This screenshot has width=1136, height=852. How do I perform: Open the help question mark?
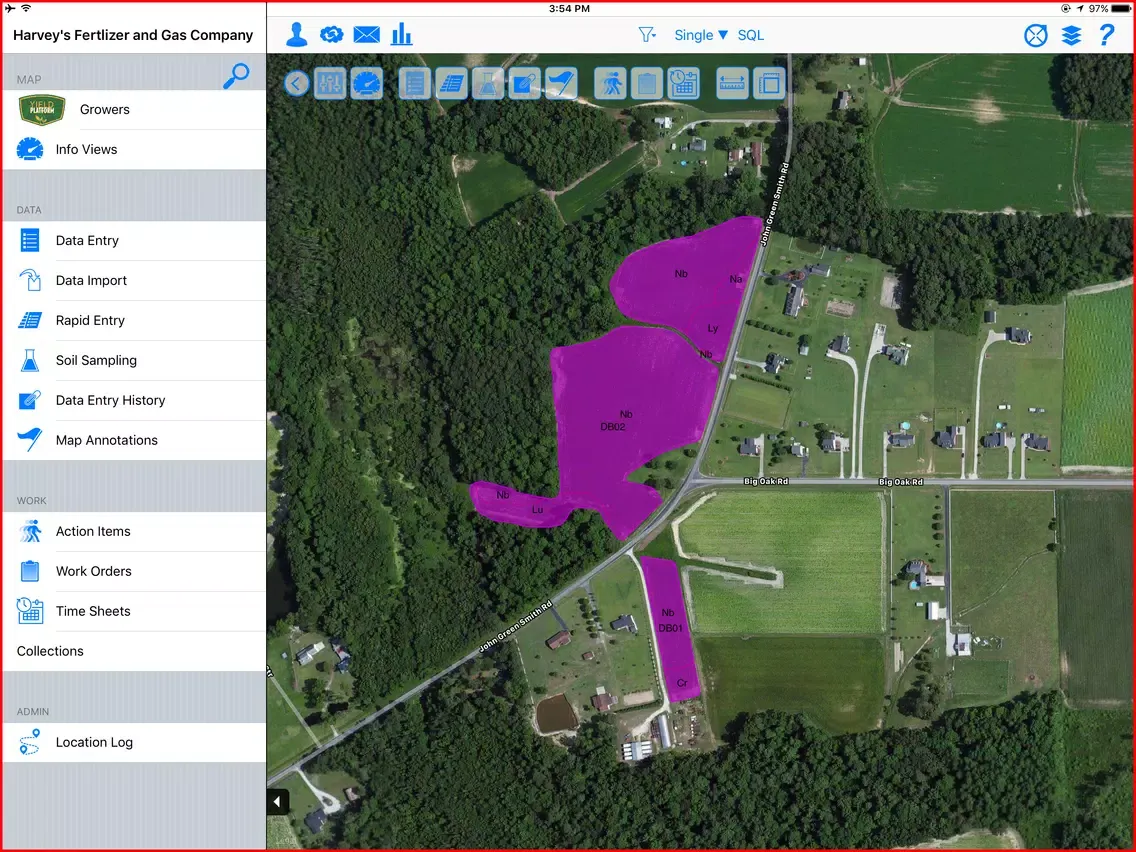click(x=1106, y=35)
